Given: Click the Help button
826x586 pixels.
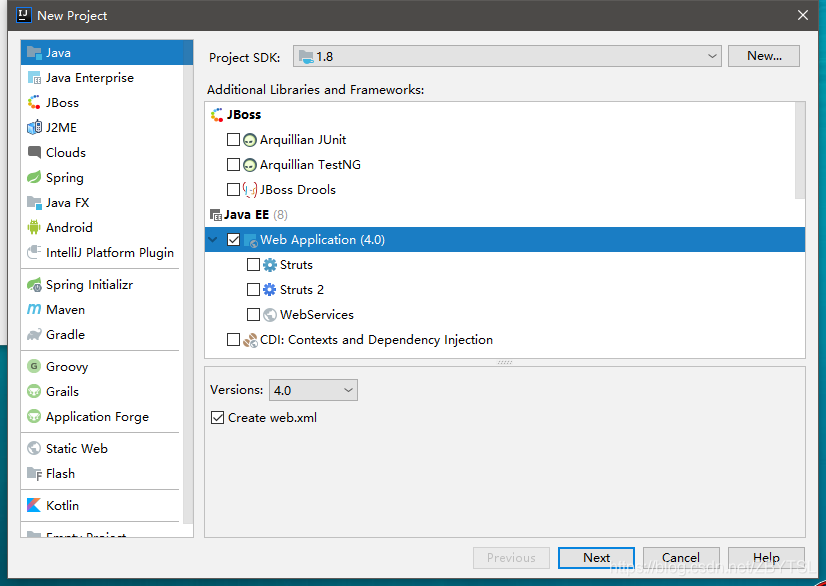Looking at the screenshot, I should click(766, 558).
